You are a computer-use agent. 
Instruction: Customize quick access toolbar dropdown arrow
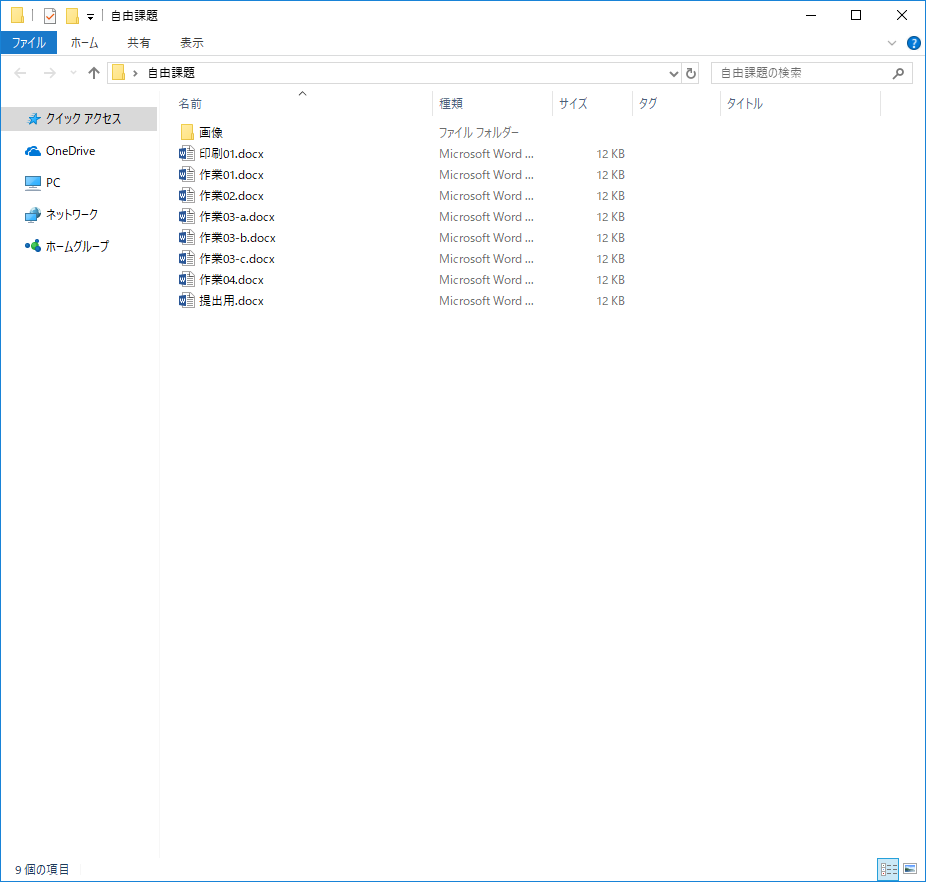(x=90, y=17)
